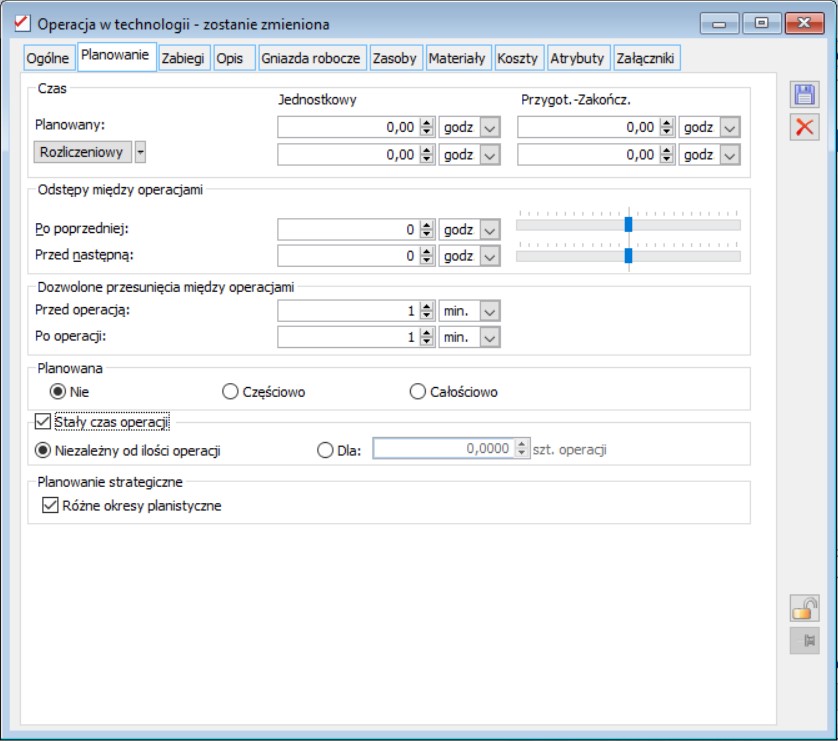This screenshot has height=741, width=838.
Task: Click spinner arrows of Planowany Jednostkowy time
Action: (x=426, y=128)
